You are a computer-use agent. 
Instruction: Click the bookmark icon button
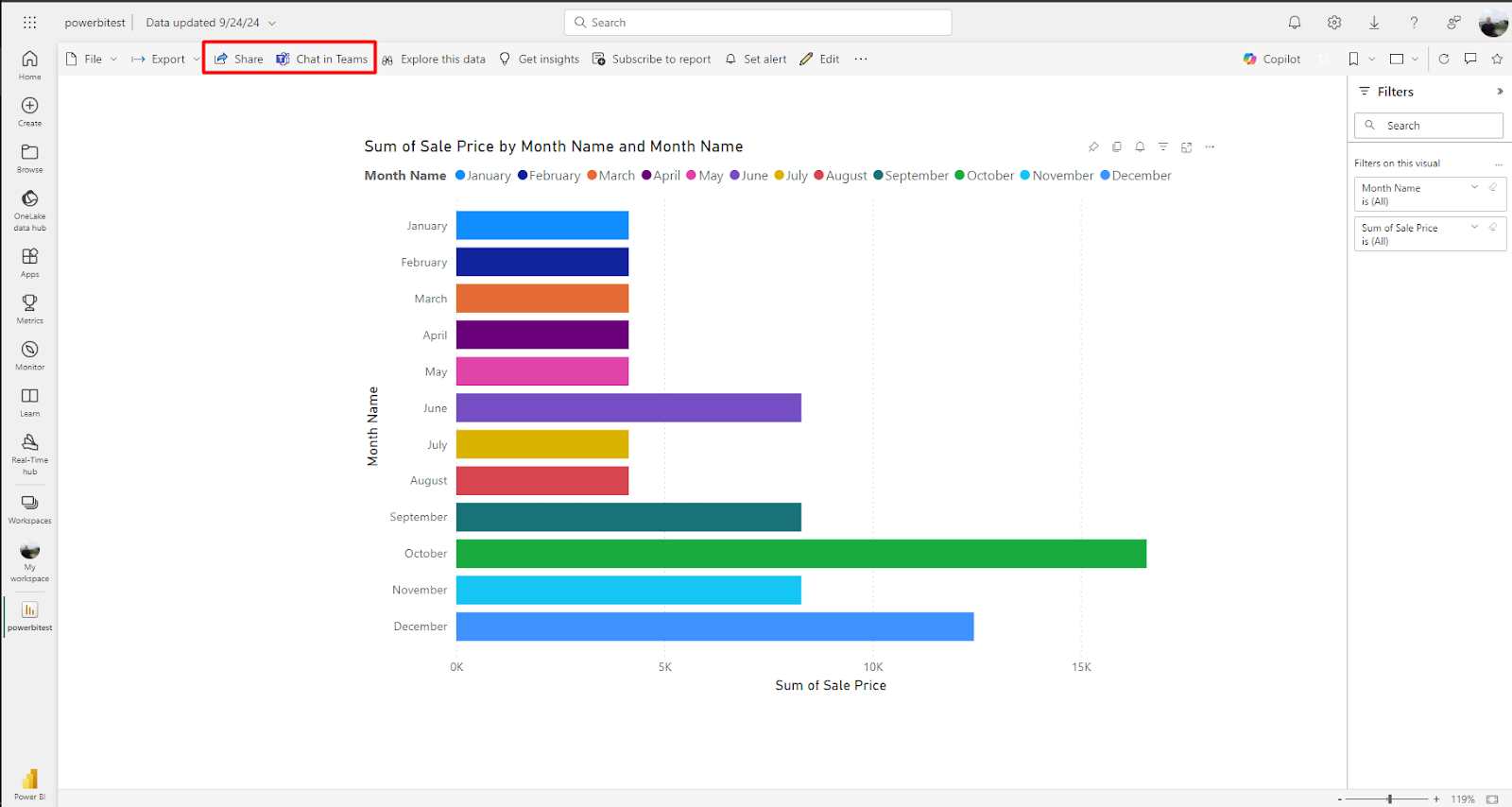1353,59
